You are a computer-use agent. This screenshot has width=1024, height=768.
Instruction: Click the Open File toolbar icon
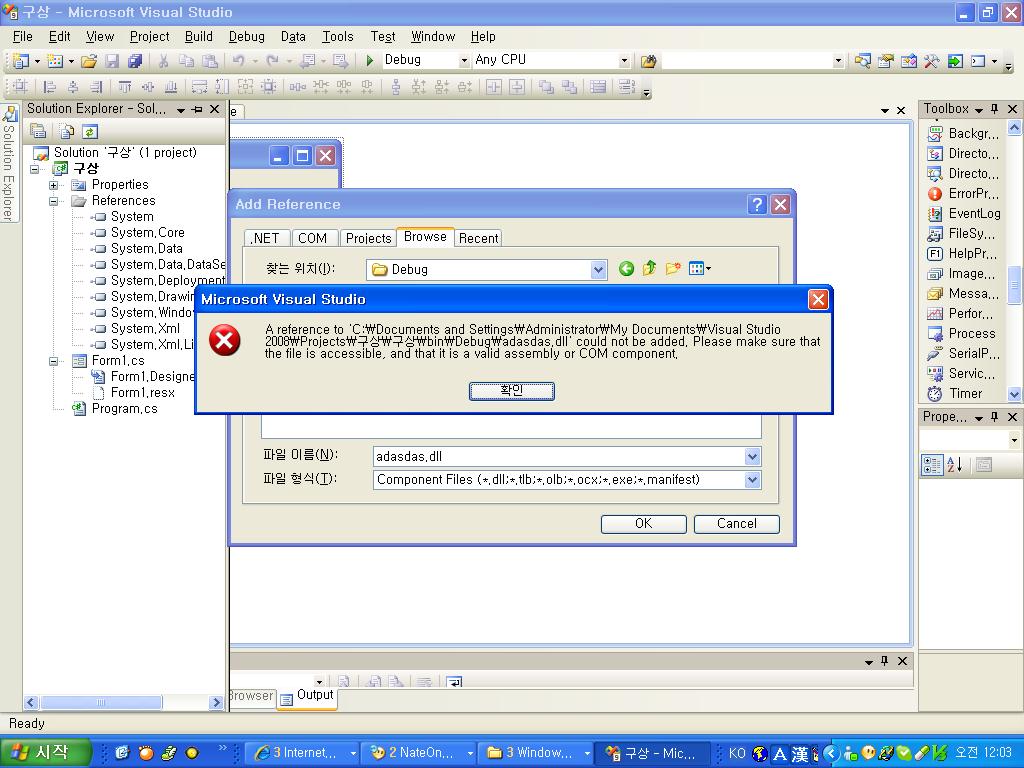[89, 61]
